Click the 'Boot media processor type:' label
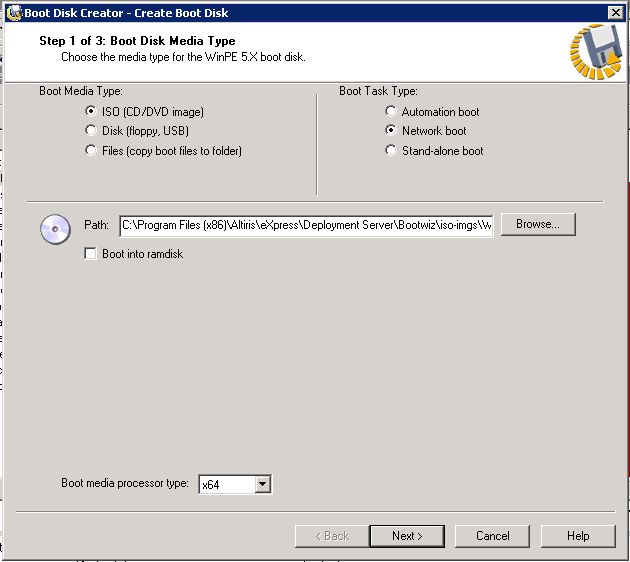This screenshot has height=562, width=630. click(x=125, y=483)
